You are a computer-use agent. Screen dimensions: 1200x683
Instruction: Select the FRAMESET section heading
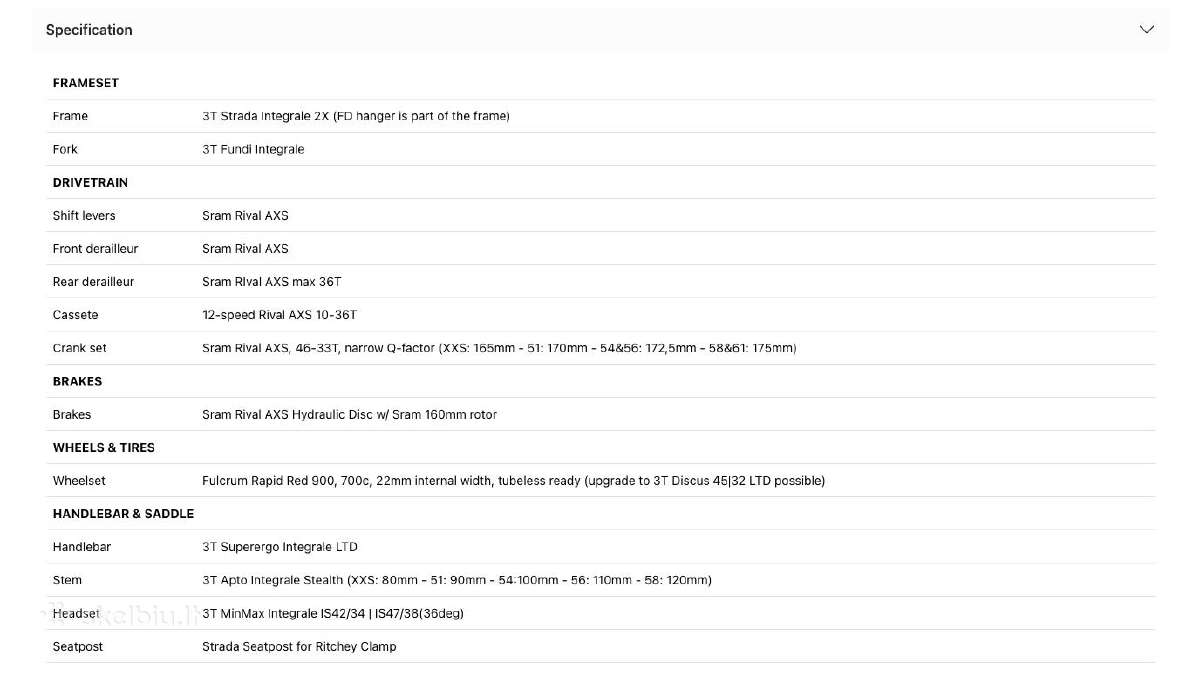(86, 83)
